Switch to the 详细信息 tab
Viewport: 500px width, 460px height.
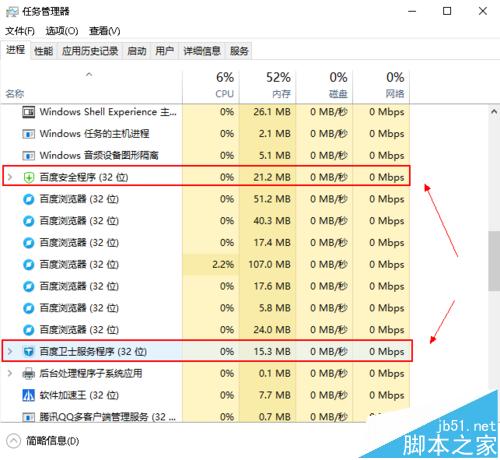coord(202,51)
